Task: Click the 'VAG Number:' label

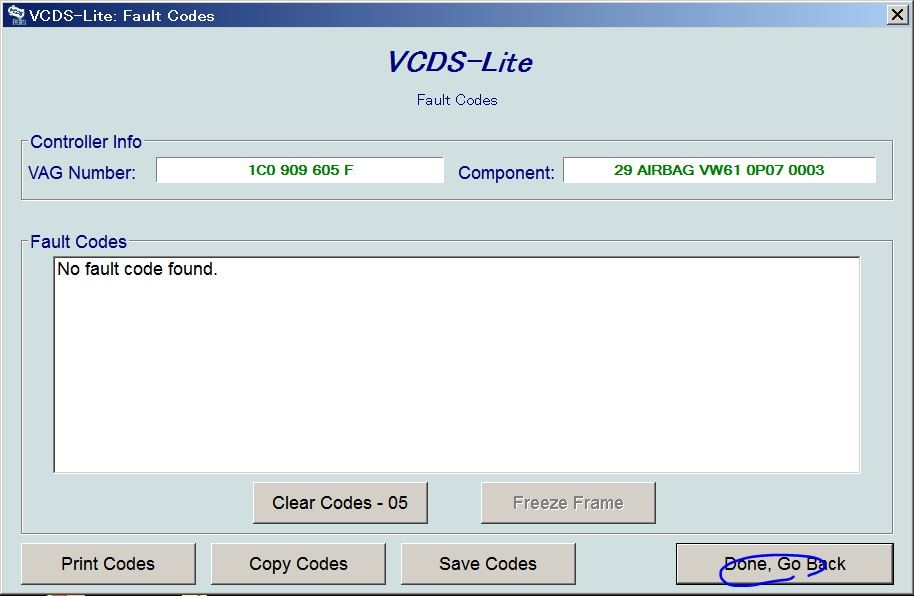Action: [82, 173]
